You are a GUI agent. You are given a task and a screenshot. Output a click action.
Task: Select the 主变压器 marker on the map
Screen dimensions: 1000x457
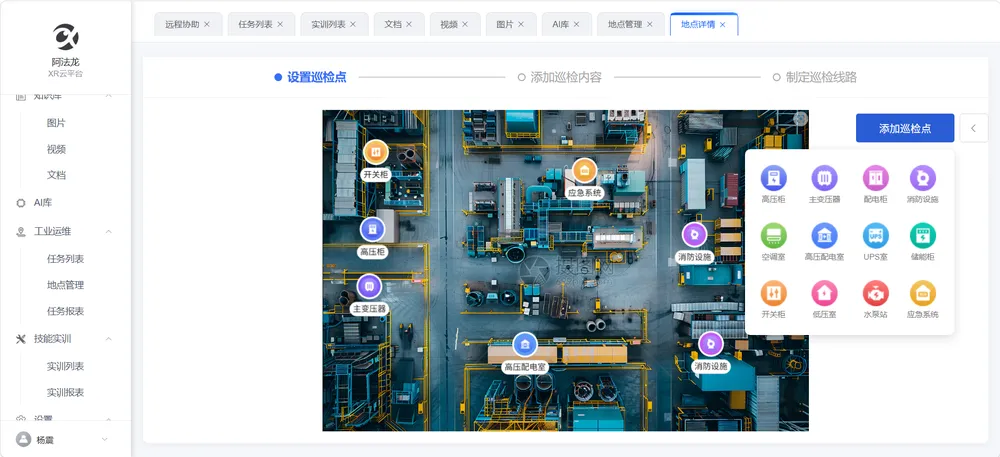pyautogui.click(x=369, y=287)
